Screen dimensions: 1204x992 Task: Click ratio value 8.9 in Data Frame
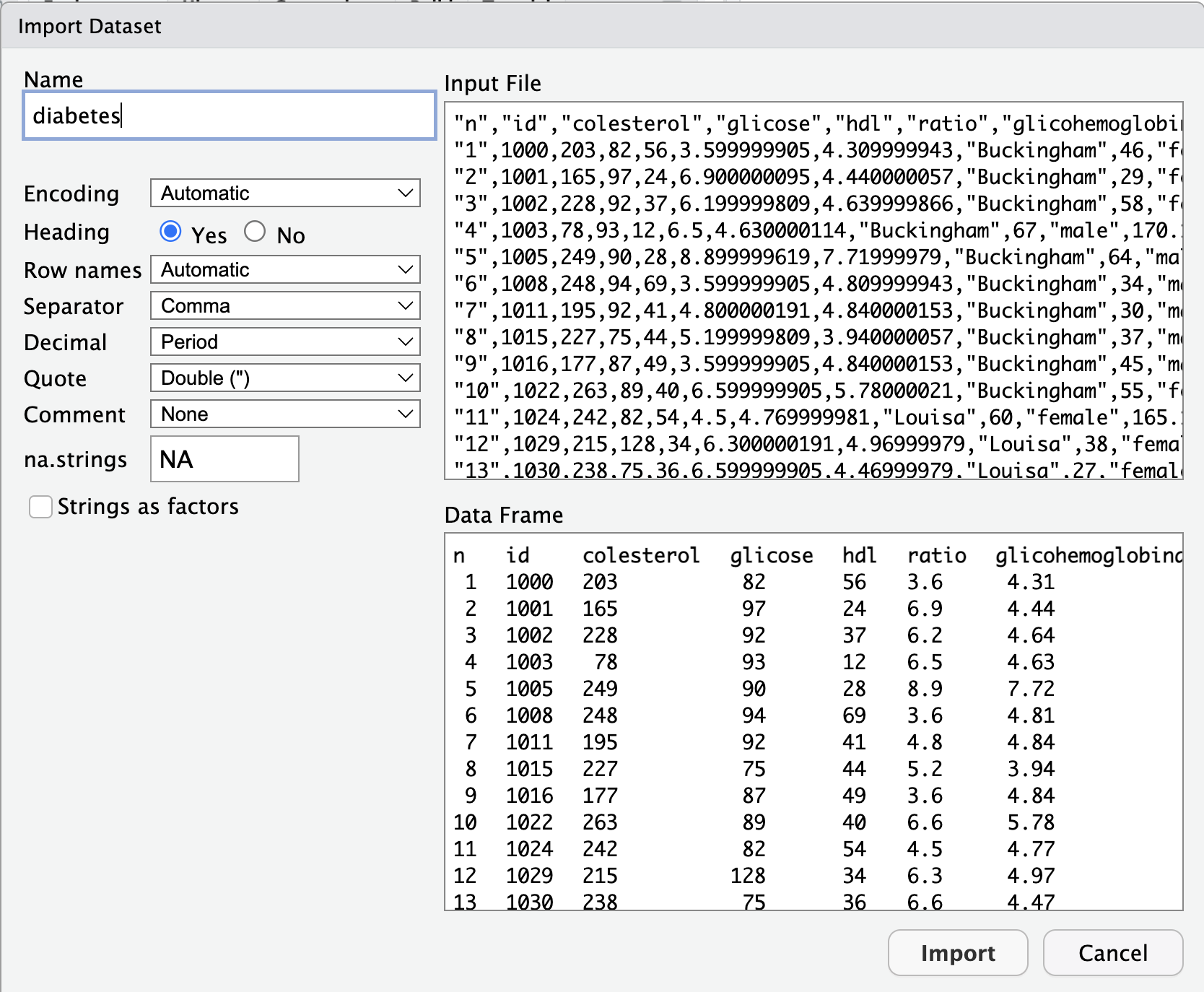(x=925, y=689)
